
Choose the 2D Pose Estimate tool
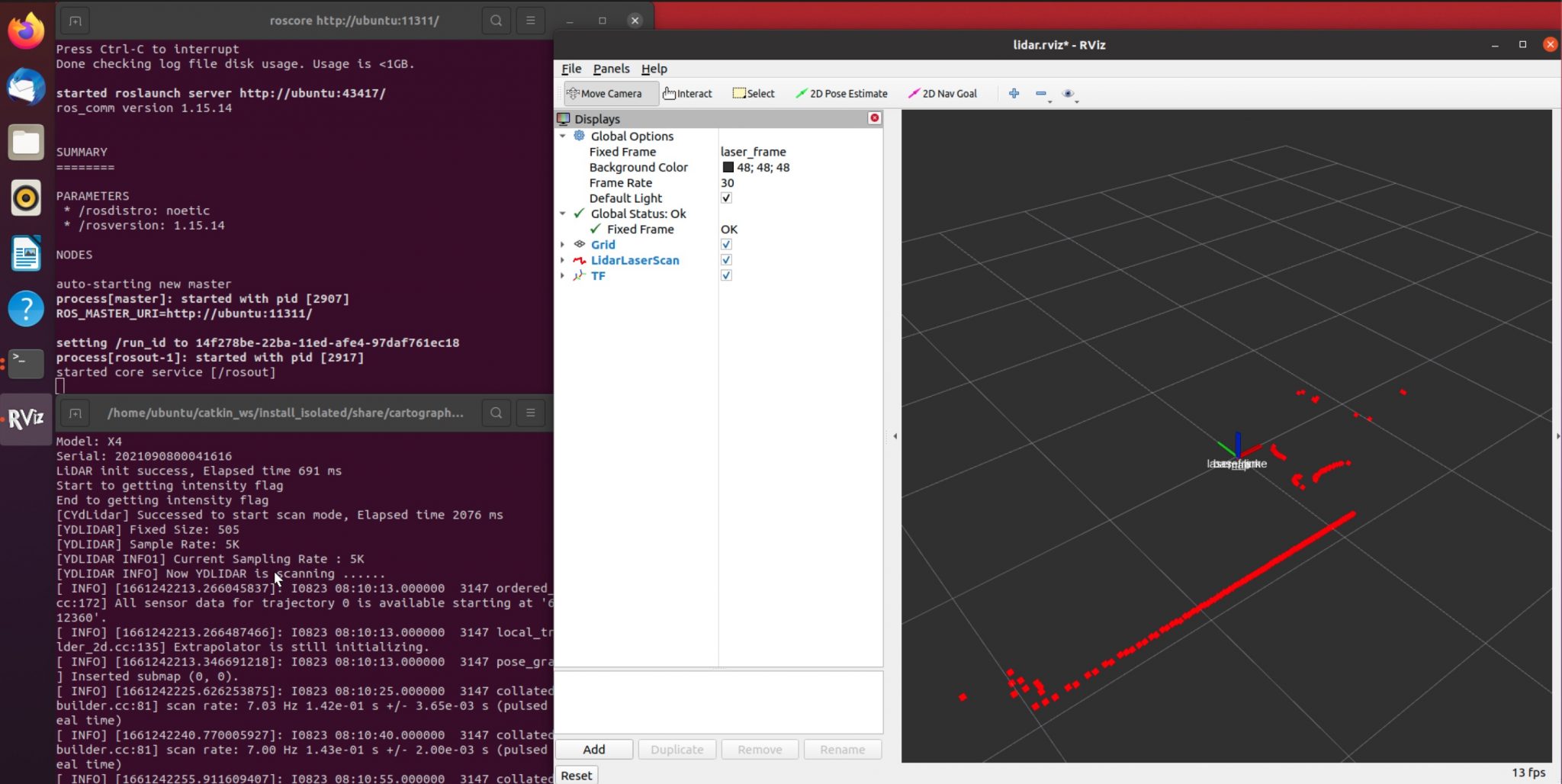click(841, 94)
